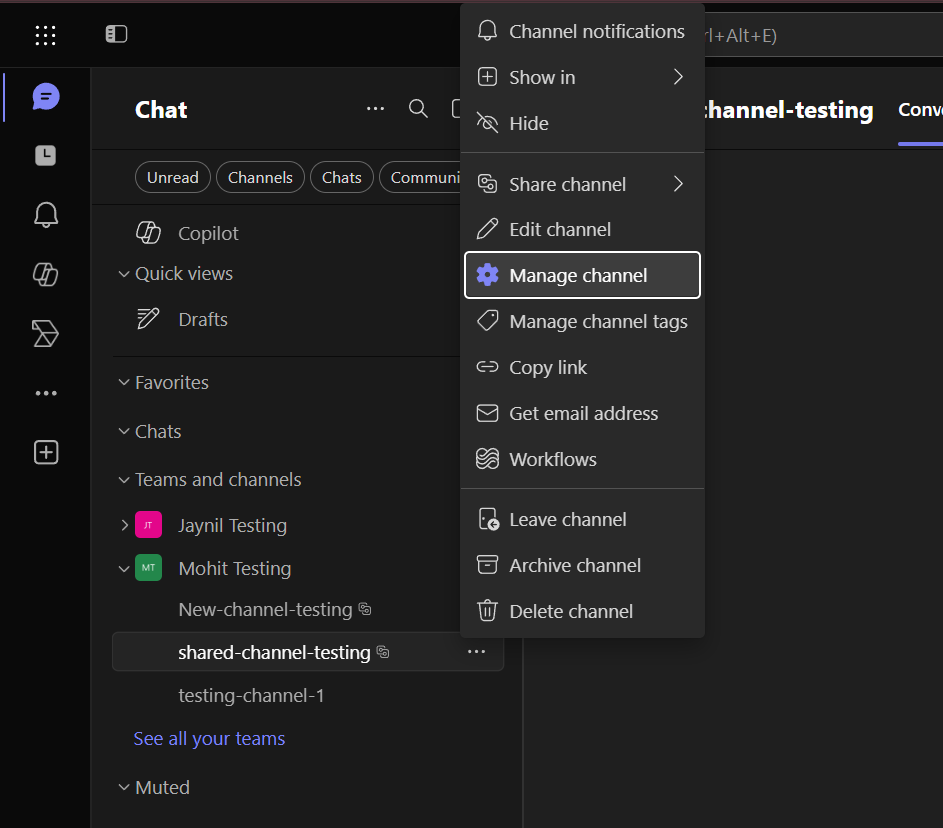Select the Chats filter chip
The width and height of the screenshot is (943, 828).
point(342,177)
